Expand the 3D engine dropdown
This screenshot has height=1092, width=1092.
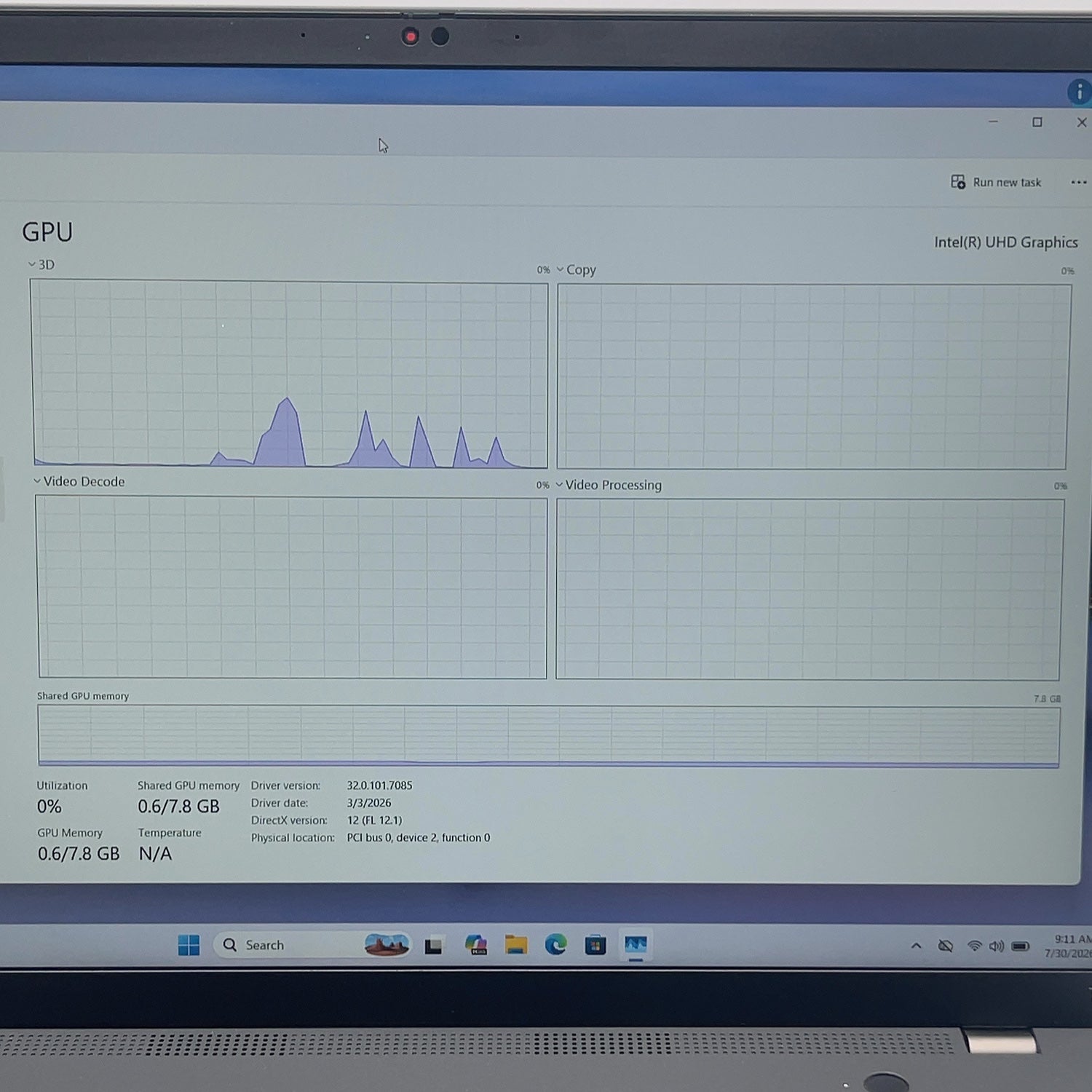[41, 264]
